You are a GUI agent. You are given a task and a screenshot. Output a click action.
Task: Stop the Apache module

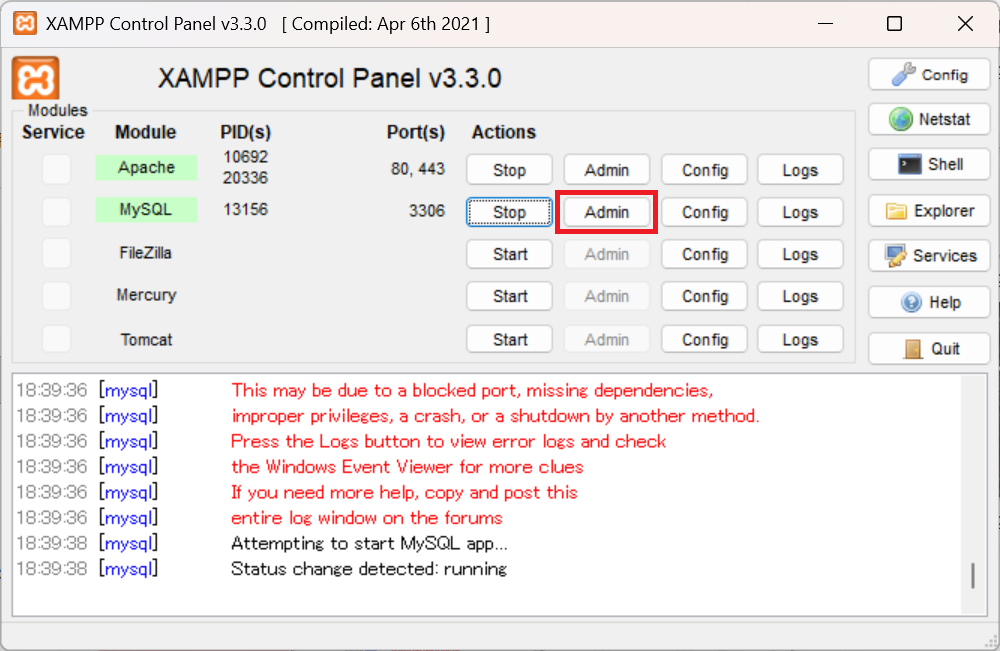[x=509, y=170]
